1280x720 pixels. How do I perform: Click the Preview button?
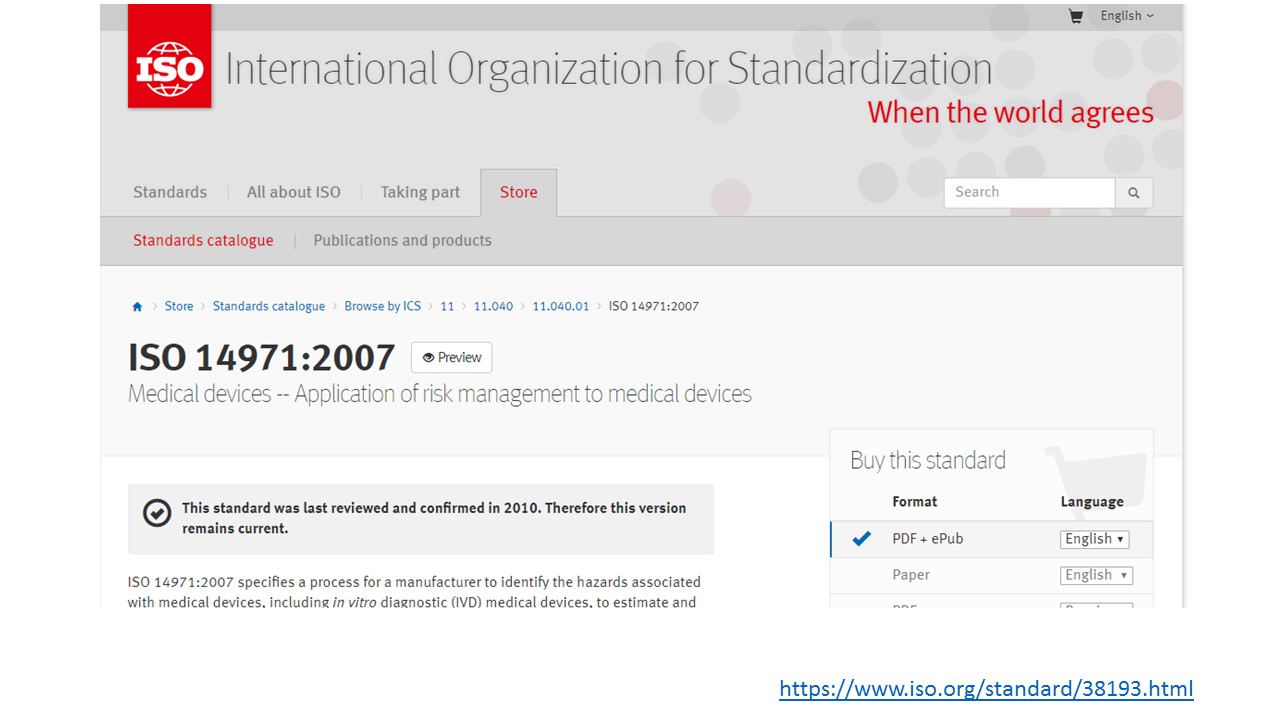pyautogui.click(x=451, y=358)
